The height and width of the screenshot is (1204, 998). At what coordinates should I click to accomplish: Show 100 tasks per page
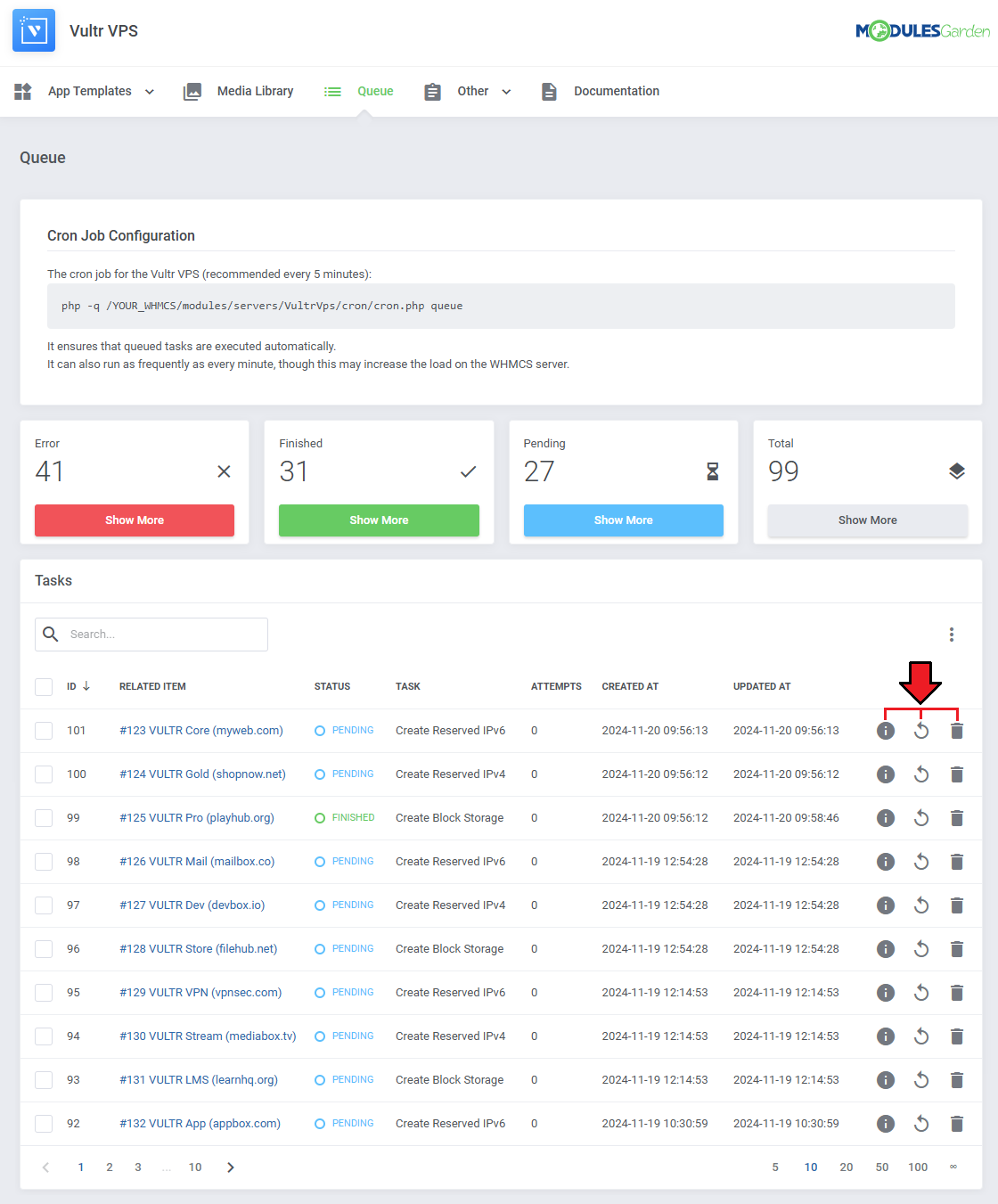pyautogui.click(x=918, y=1167)
